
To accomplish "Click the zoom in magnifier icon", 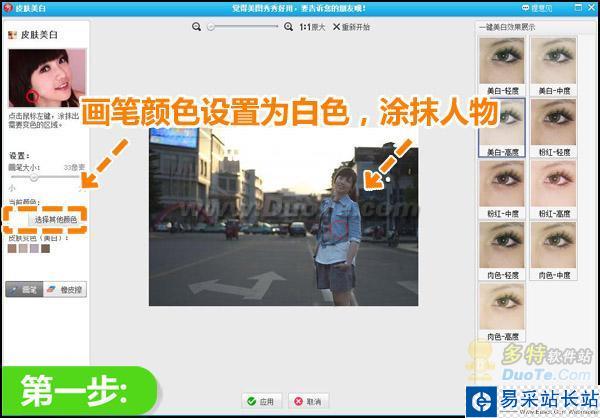I will click(289, 27).
